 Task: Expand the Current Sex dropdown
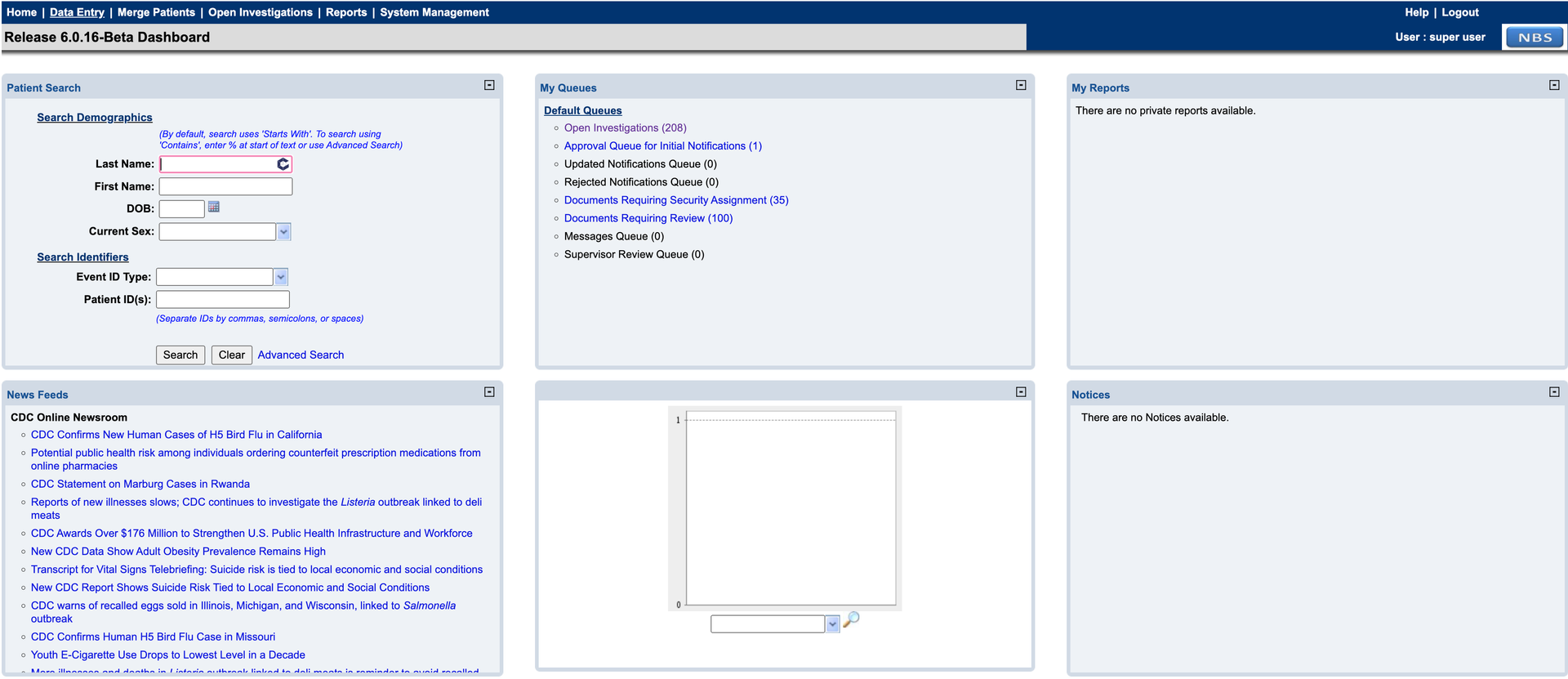tap(283, 232)
